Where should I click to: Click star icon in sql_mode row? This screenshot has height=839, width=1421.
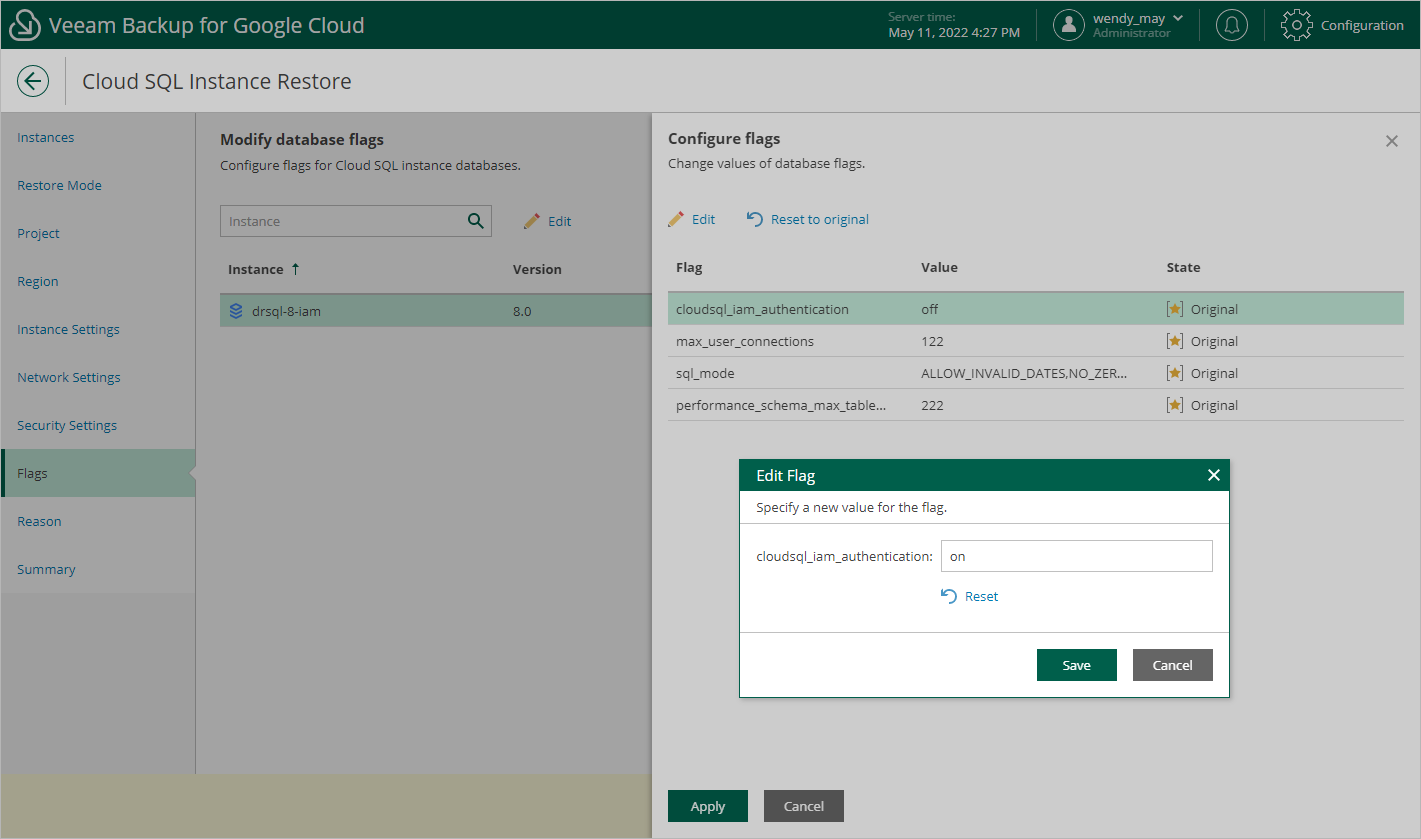[x=1175, y=373]
